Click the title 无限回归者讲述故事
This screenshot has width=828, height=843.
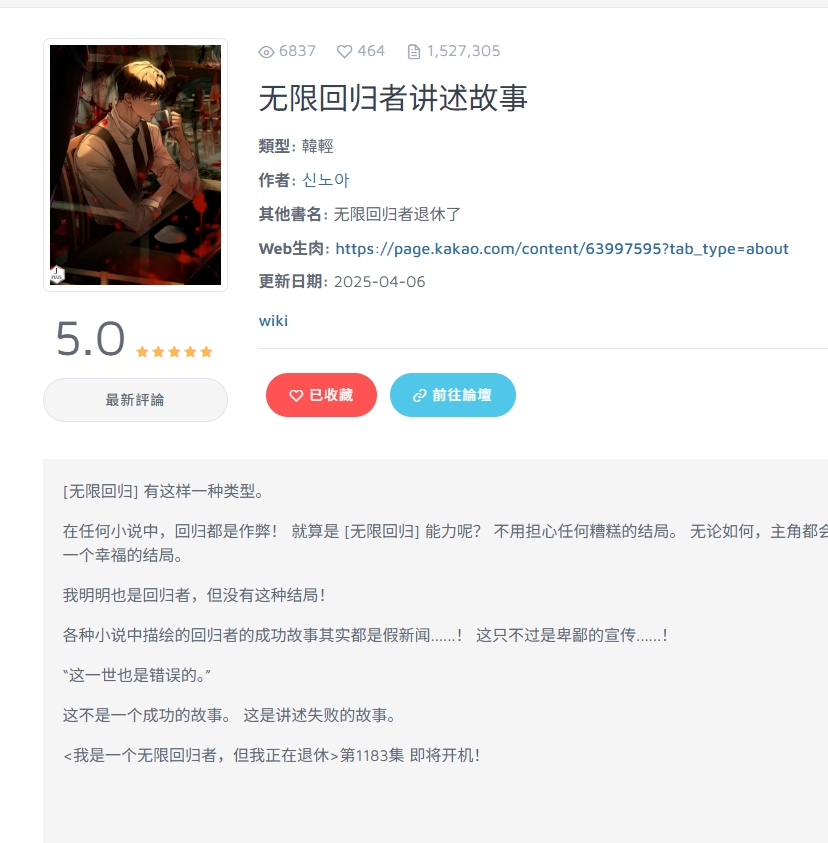tap(393, 98)
